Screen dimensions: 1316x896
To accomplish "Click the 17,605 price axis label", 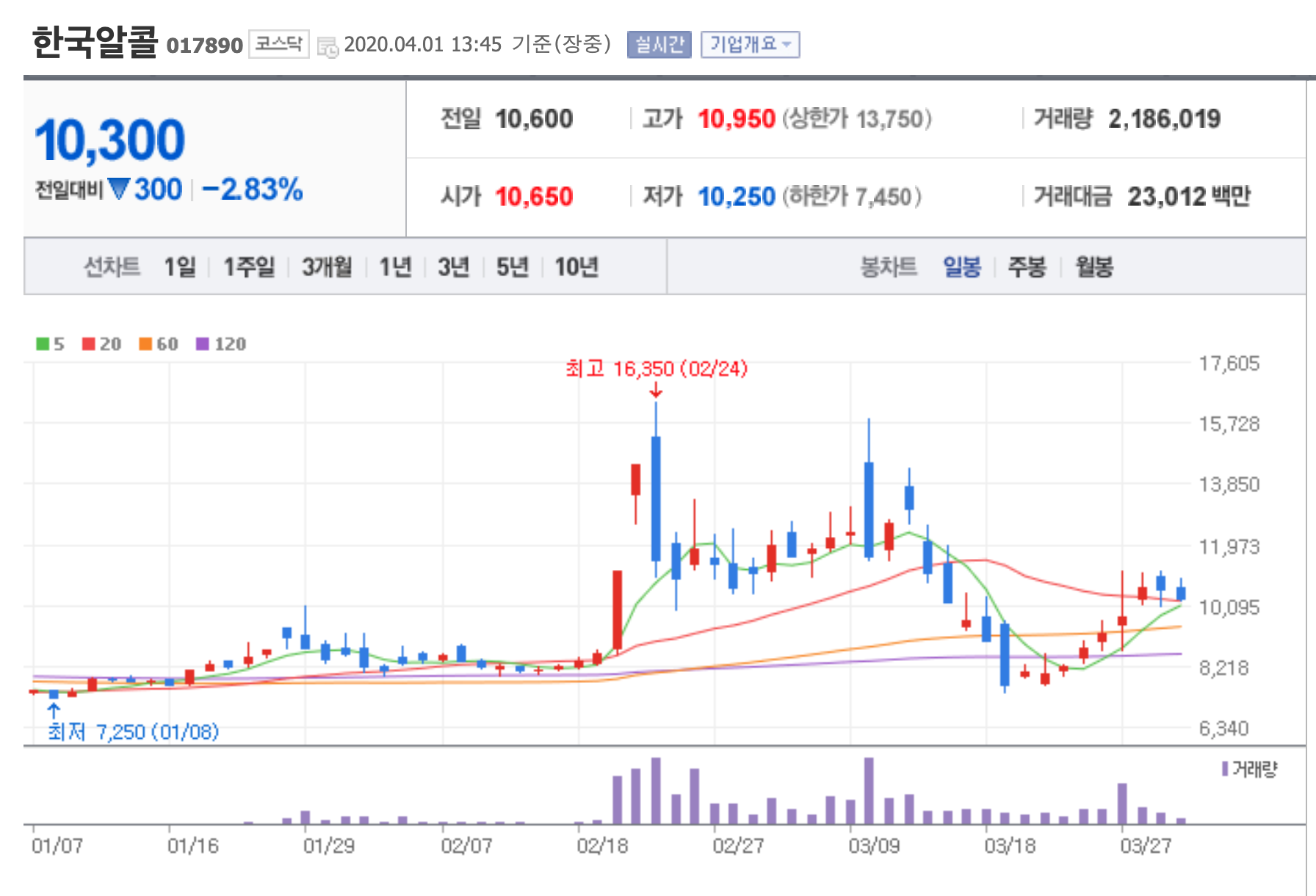I will click(x=1229, y=364).
